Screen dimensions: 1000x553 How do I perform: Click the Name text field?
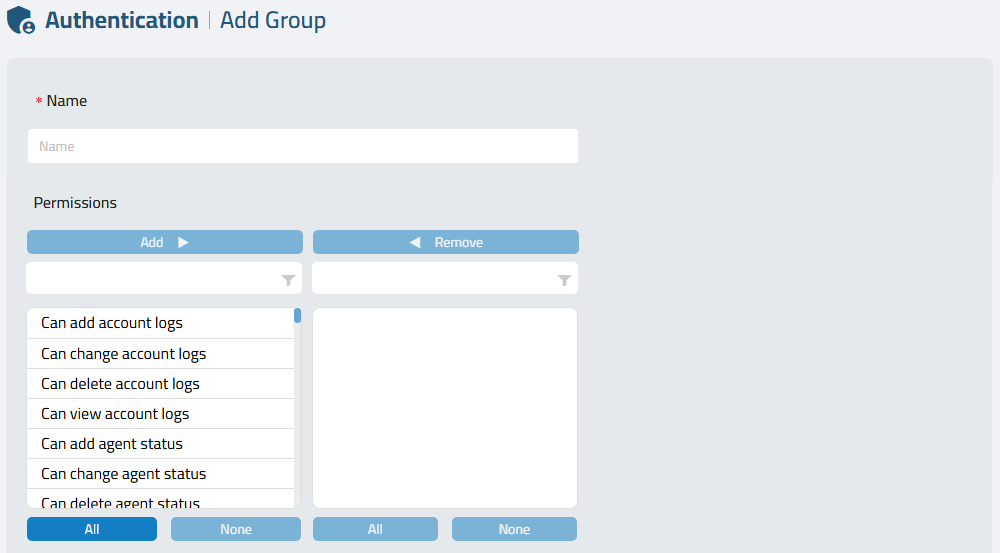tap(303, 146)
